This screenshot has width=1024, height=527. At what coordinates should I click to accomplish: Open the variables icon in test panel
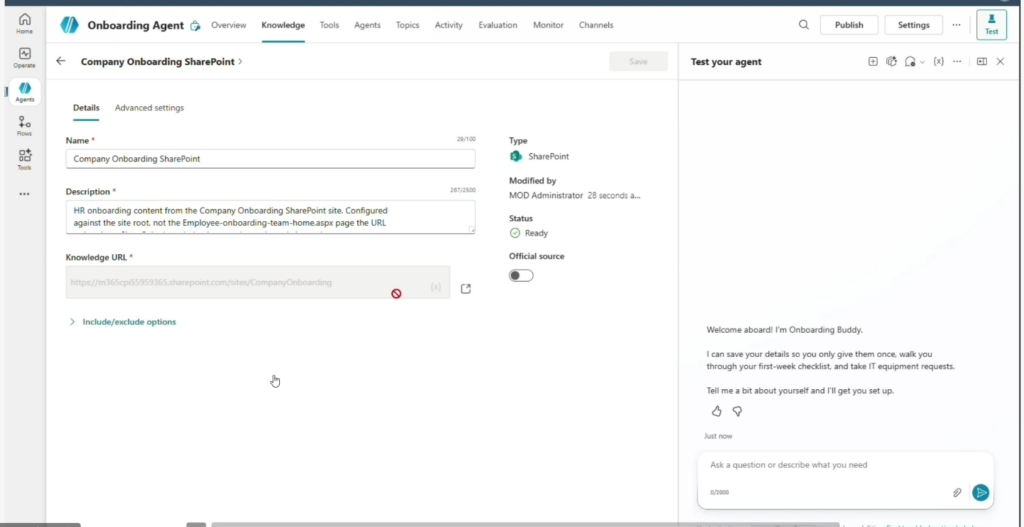(938, 61)
